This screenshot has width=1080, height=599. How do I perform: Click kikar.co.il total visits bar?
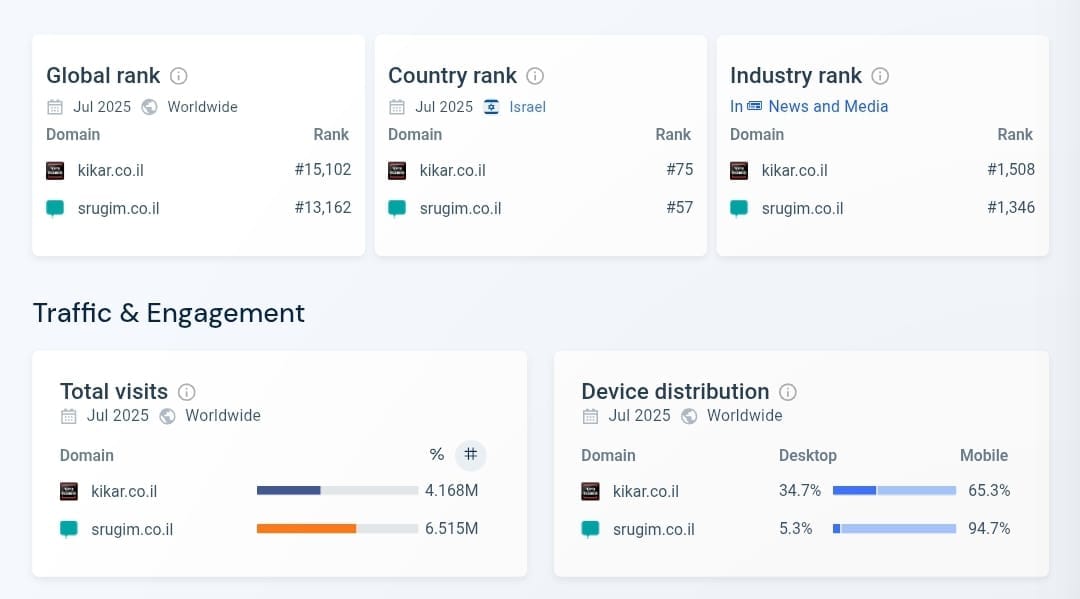338,490
